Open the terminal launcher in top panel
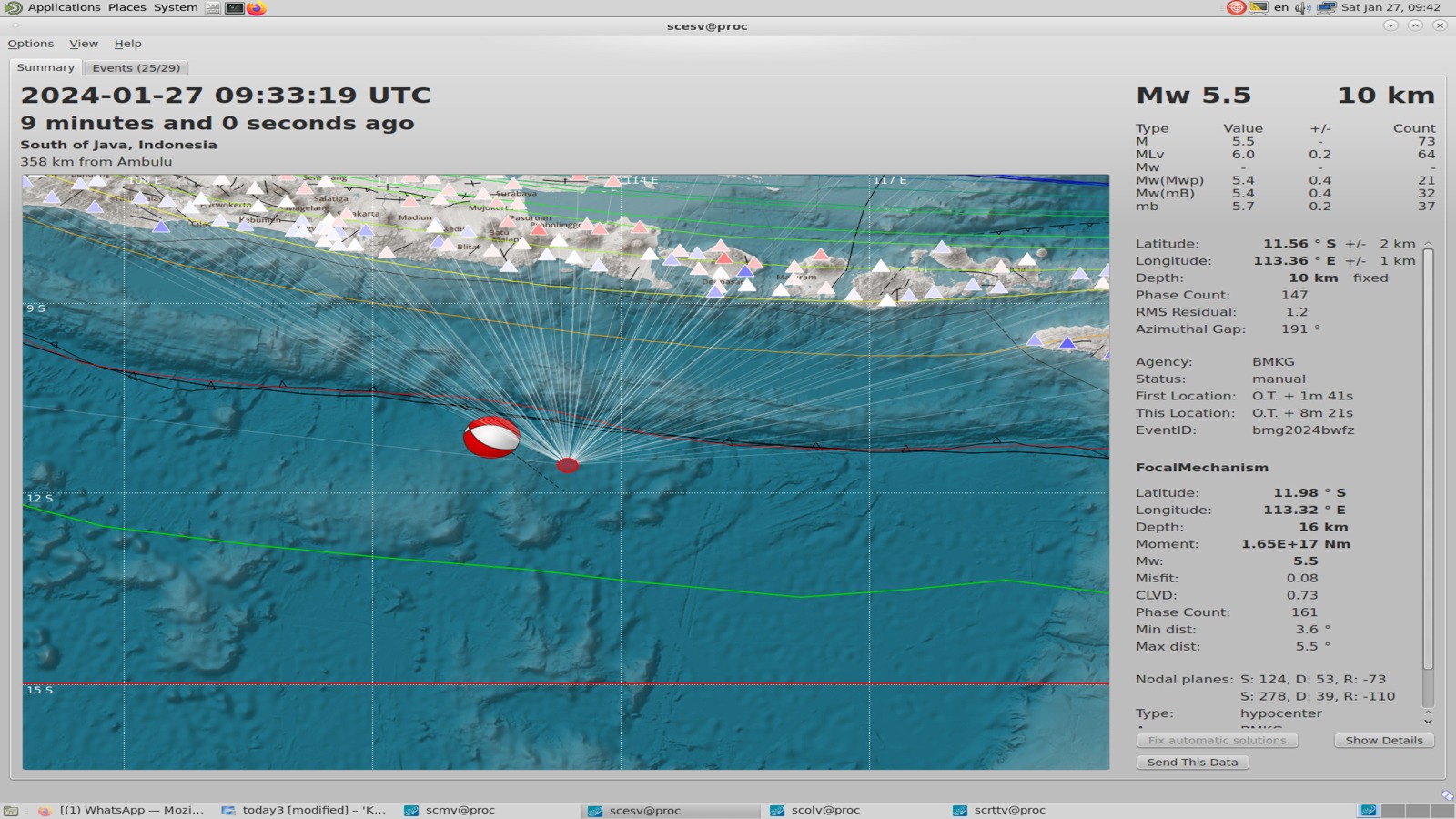 [x=234, y=8]
